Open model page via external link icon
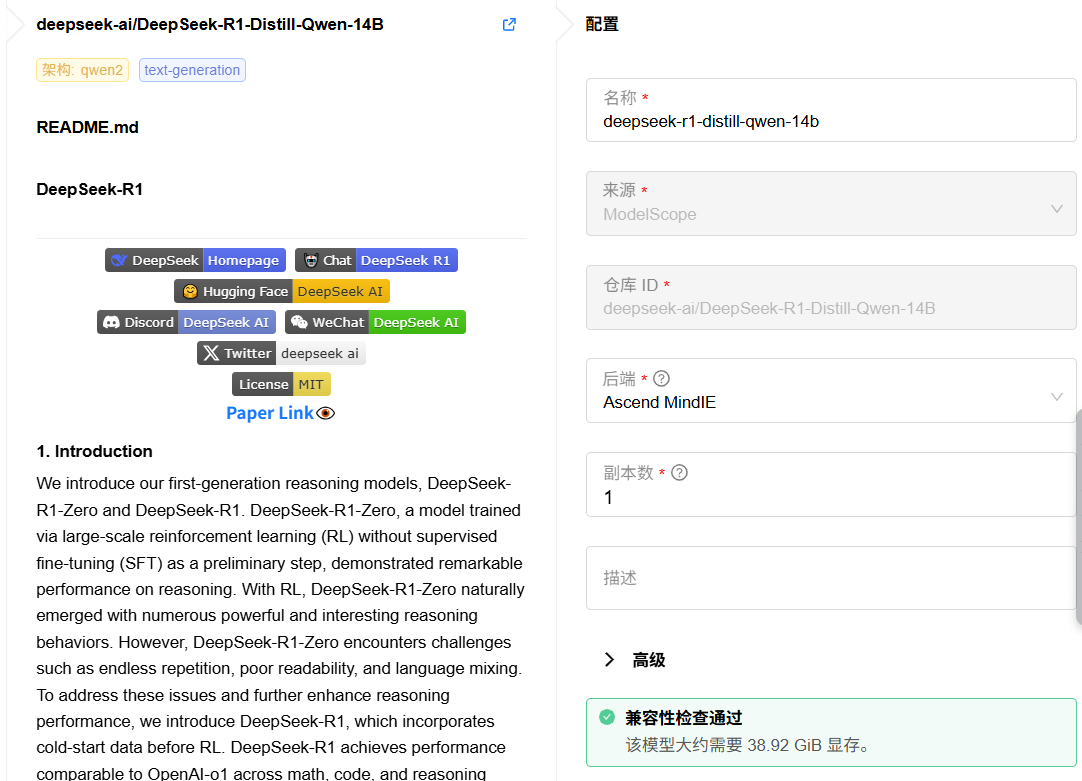The width and height of the screenshot is (1082, 781). [x=509, y=25]
